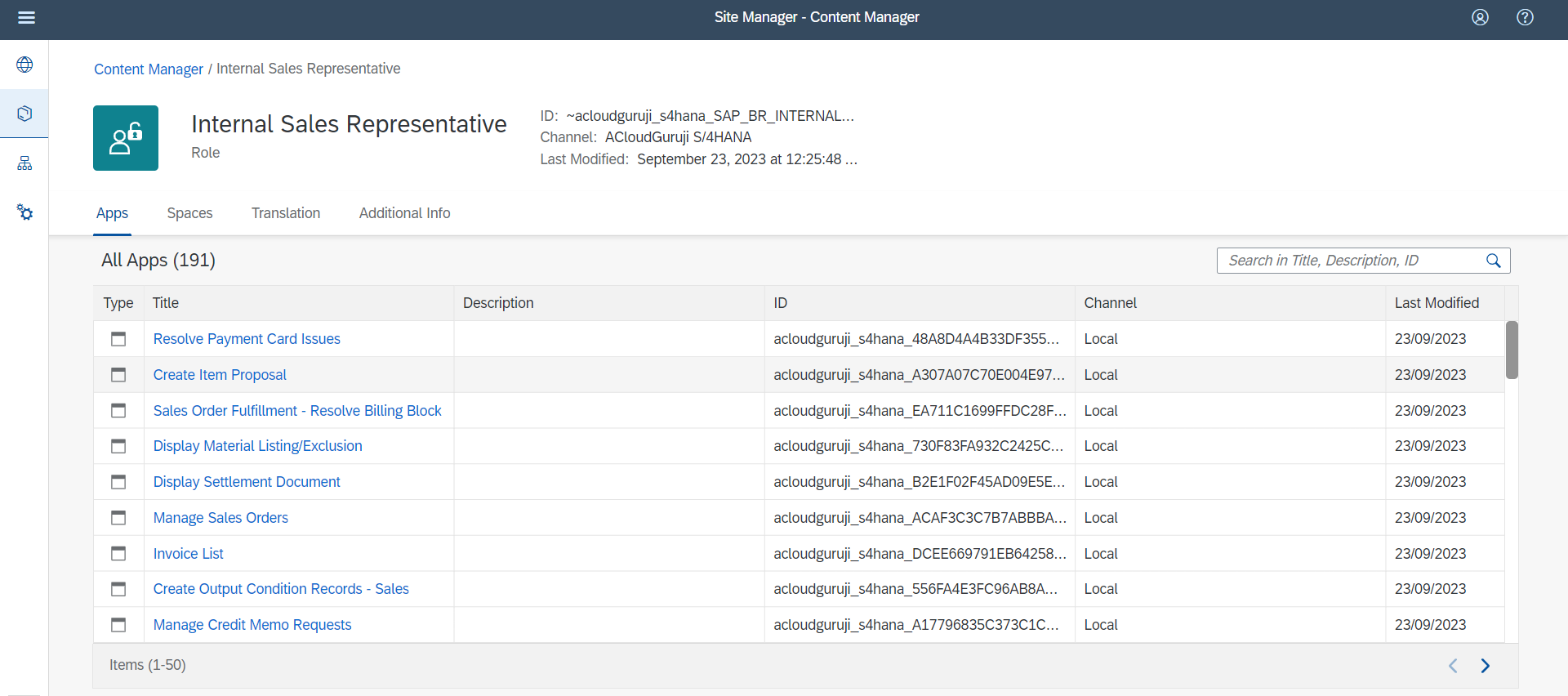Open the user profile icon
This screenshot has height=696, width=1568.
click(1480, 18)
